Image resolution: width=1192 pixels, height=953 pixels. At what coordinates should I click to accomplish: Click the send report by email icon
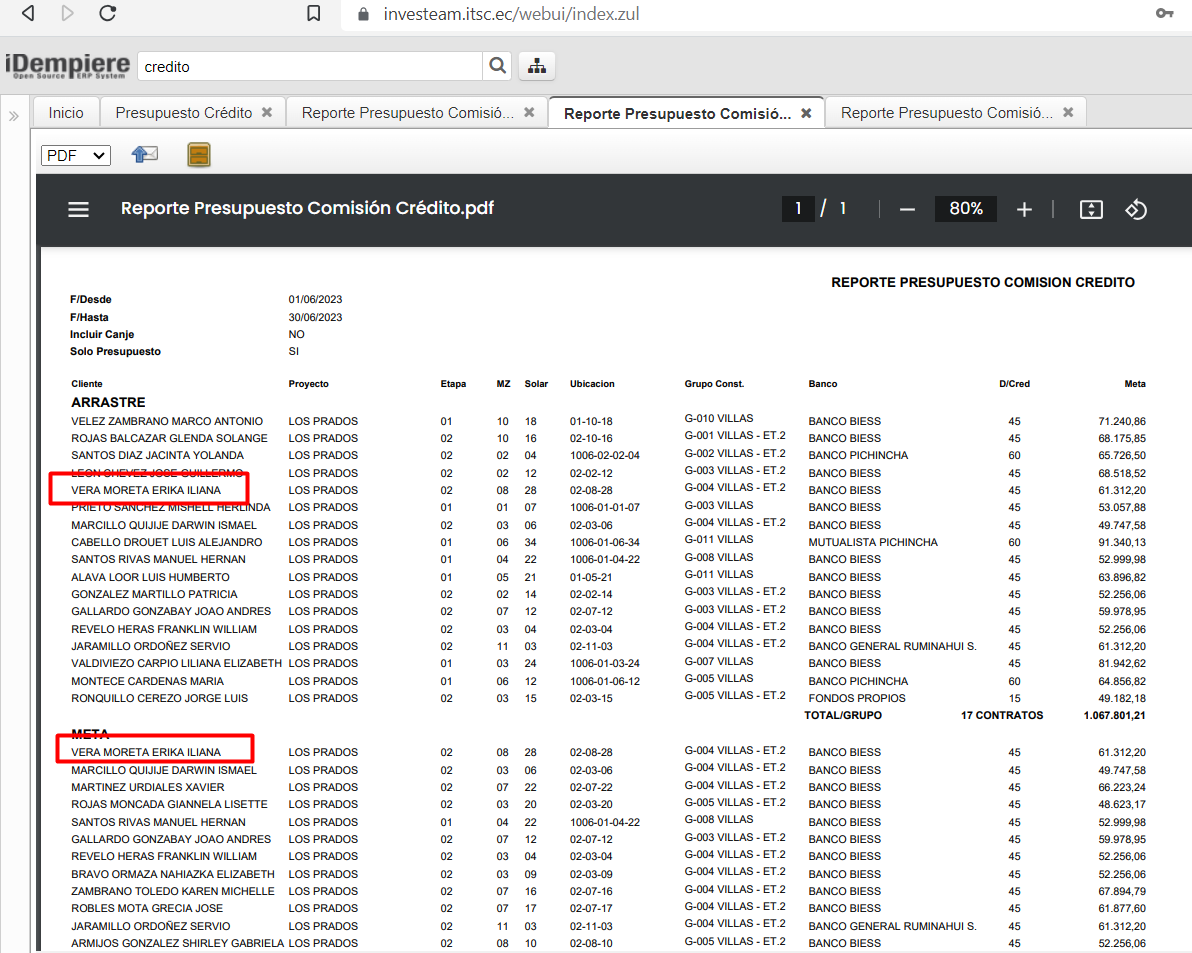(145, 155)
